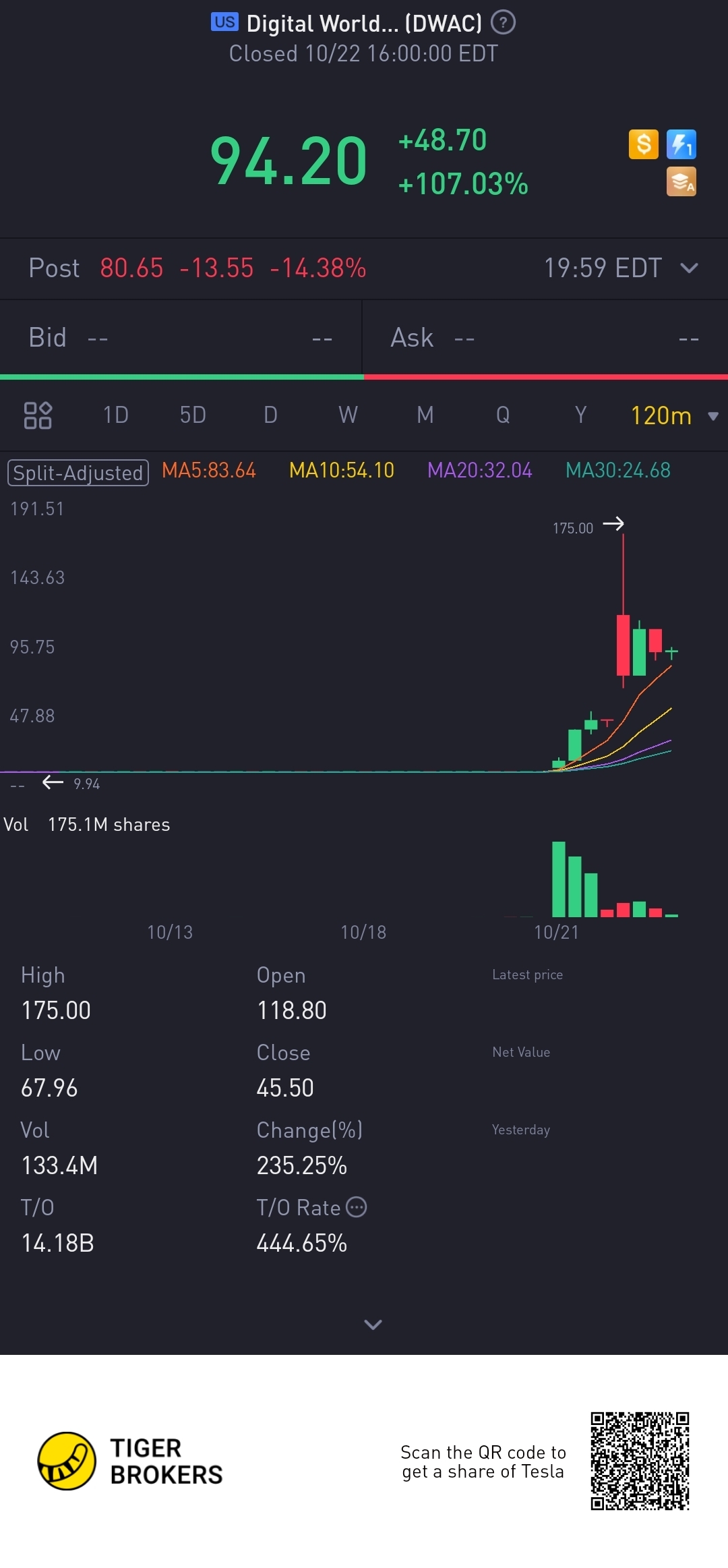Tap the 10/13 date axis label
The width and height of the screenshot is (728, 1568).
click(170, 932)
